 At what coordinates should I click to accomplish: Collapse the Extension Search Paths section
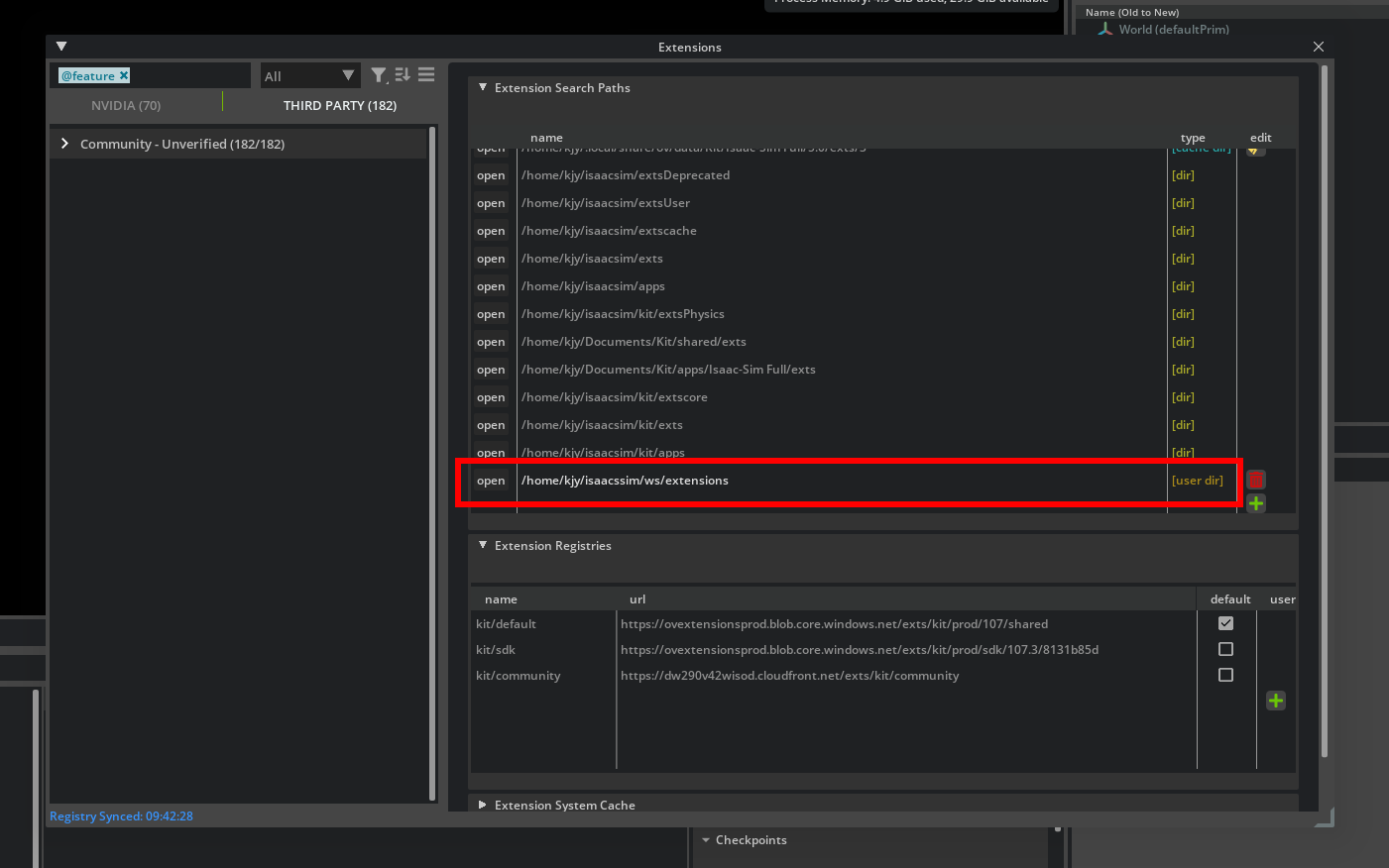tap(483, 87)
